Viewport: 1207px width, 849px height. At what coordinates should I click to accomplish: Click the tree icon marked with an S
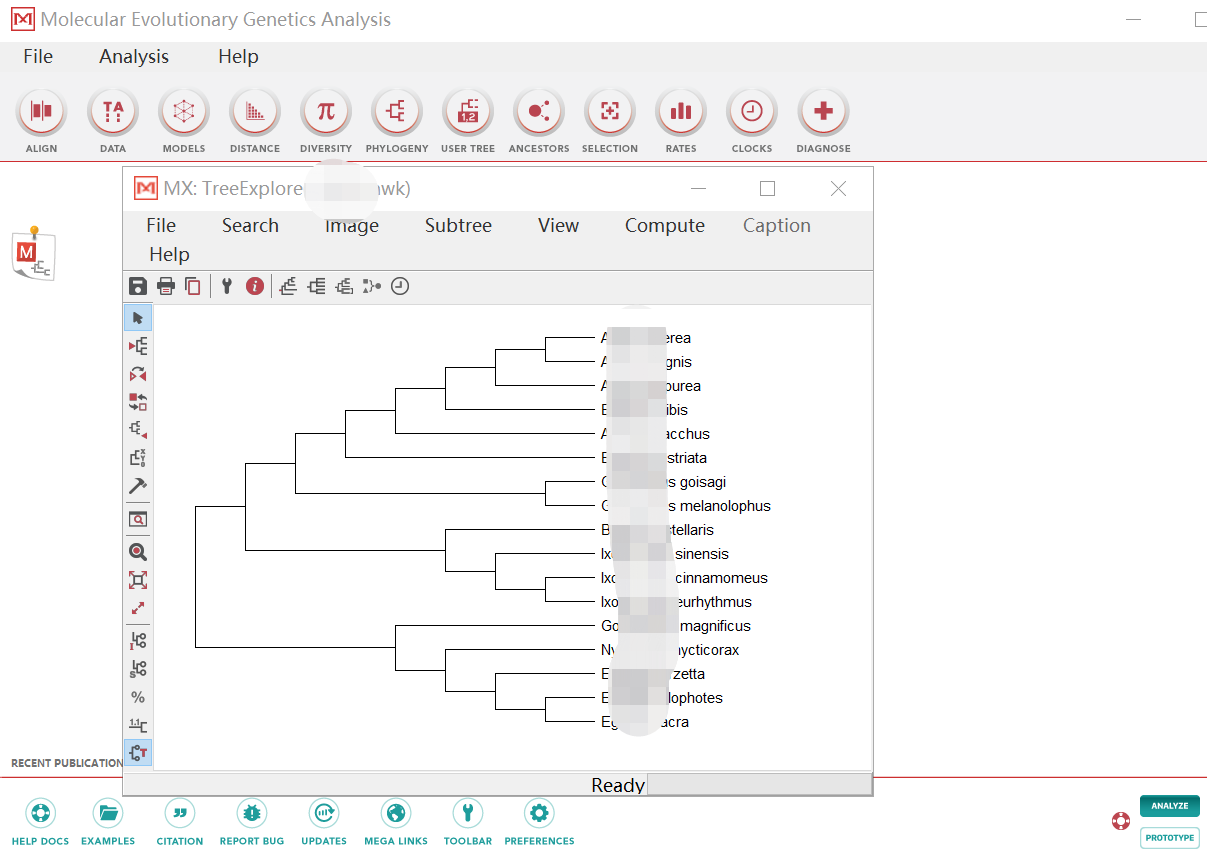pyautogui.click(x=138, y=669)
